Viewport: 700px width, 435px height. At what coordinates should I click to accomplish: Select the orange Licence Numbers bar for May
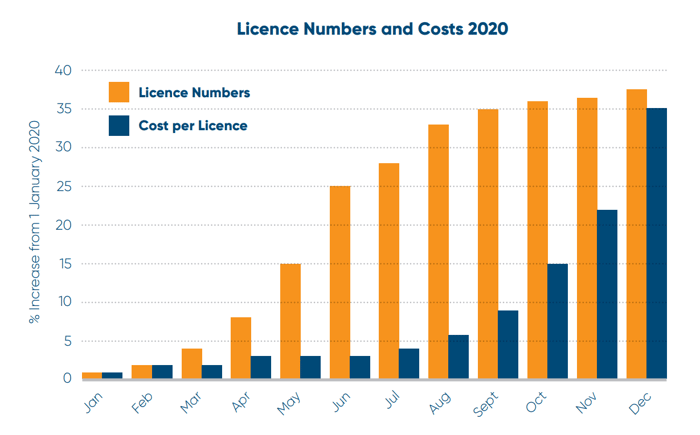[291, 321]
